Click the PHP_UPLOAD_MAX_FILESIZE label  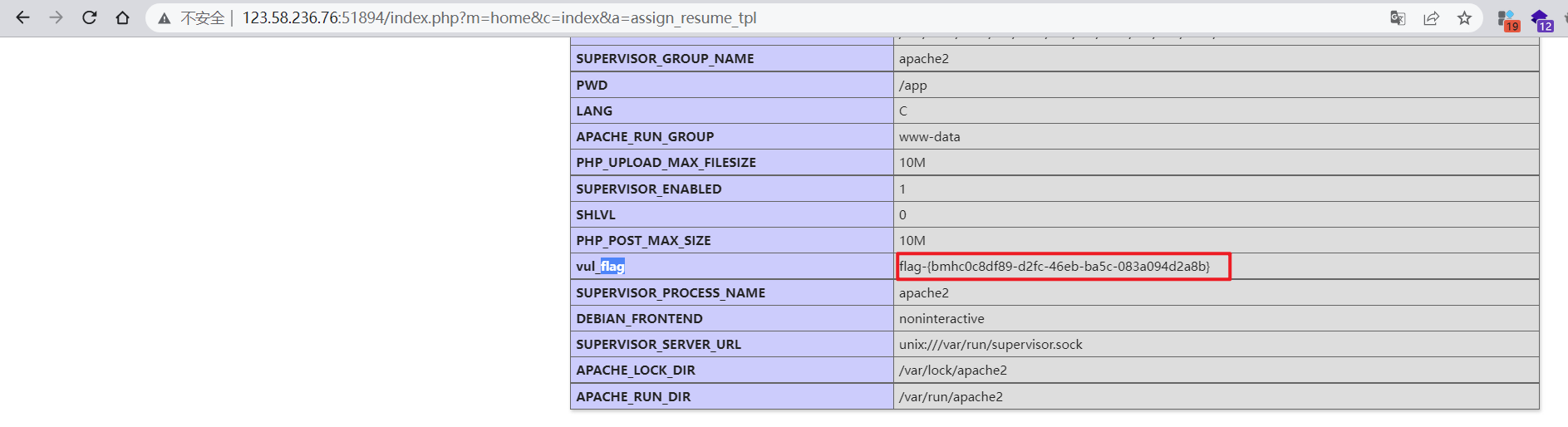point(666,162)
